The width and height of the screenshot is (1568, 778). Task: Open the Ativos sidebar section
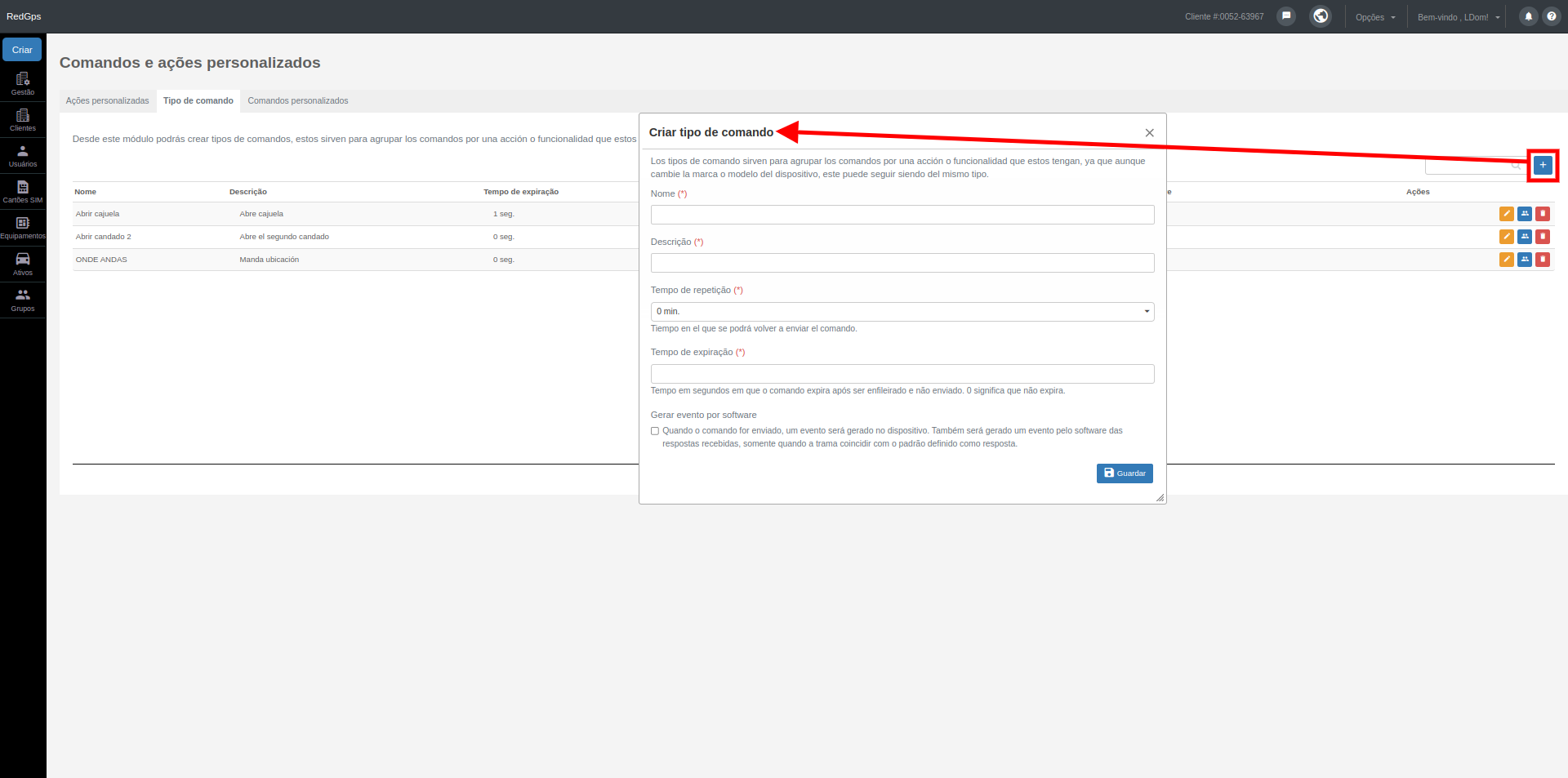[x=23, y=264]
